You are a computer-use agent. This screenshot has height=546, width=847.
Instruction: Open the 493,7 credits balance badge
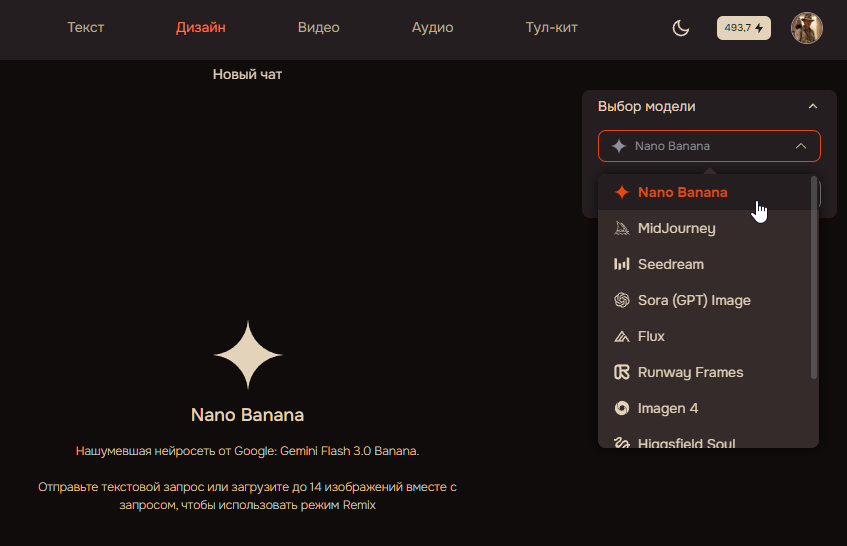[x=744, y=28]
